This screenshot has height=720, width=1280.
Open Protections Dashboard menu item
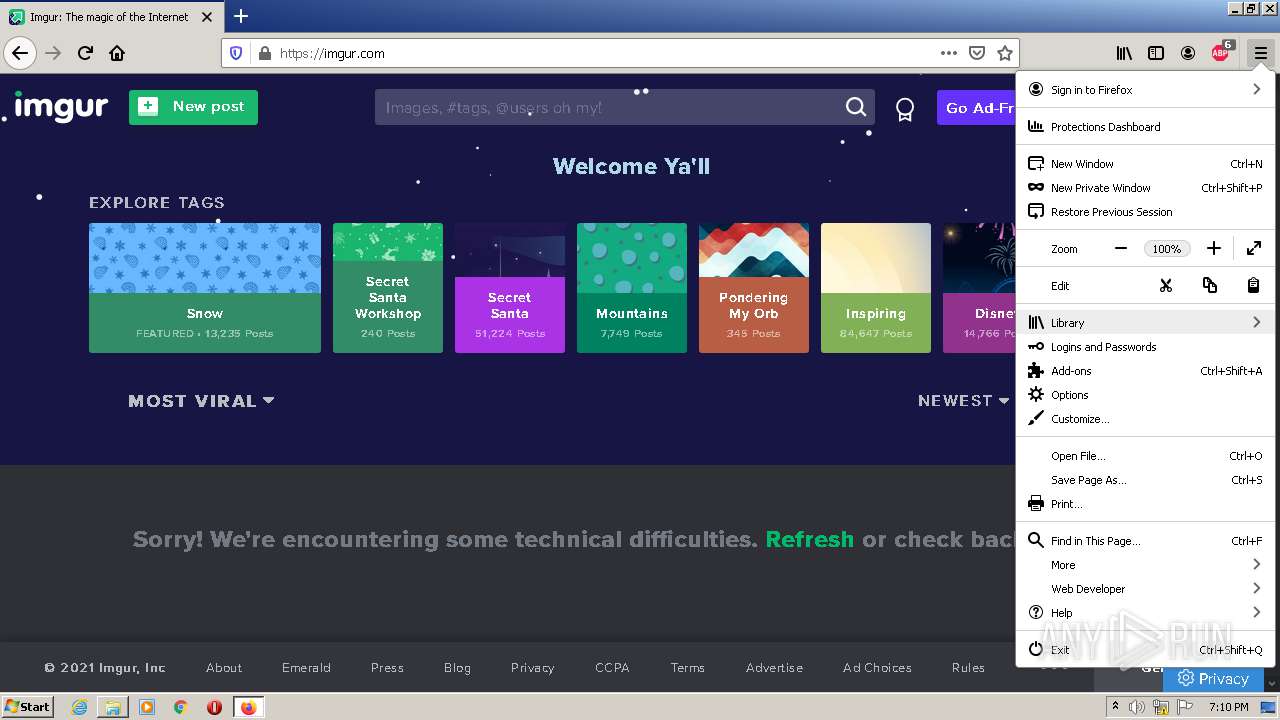coord(1146,127)
